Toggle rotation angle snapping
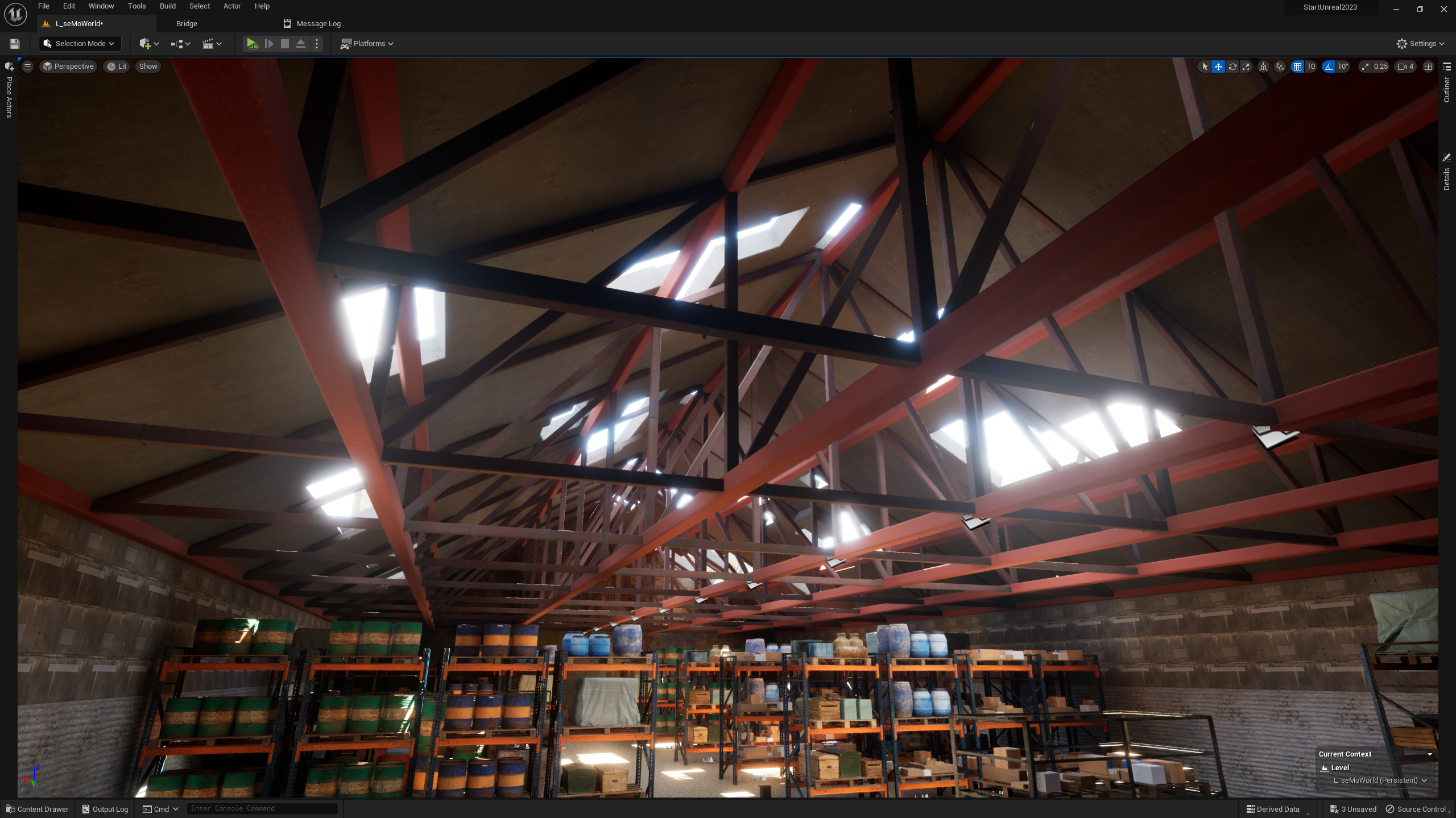Viewport: 1456px width, 818px height. pyautogui.click(x=1329, y=67)
